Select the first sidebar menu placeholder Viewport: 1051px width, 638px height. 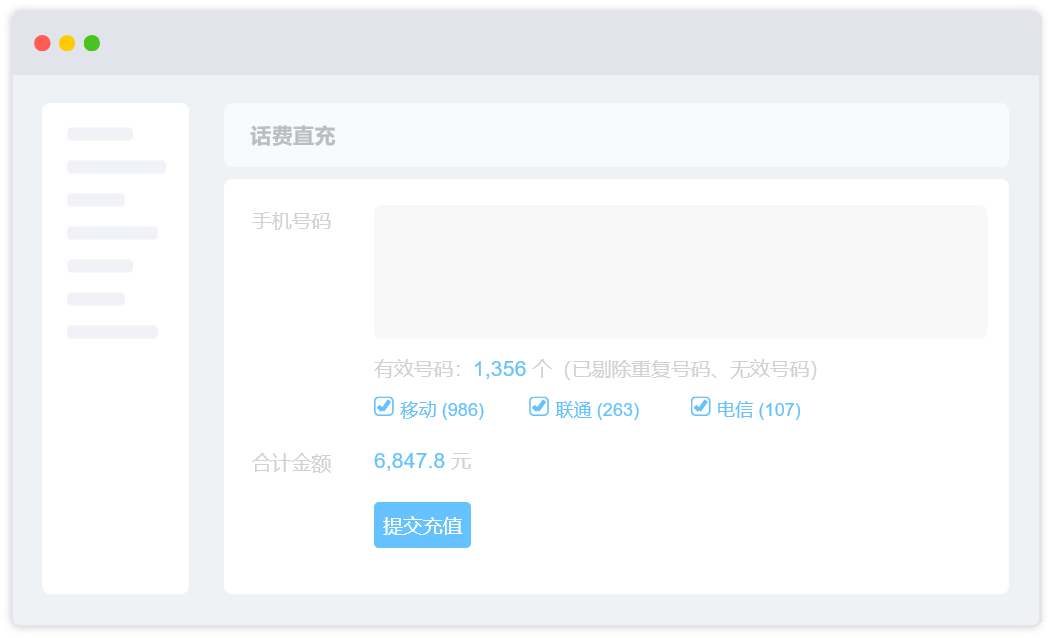point(100,134)
